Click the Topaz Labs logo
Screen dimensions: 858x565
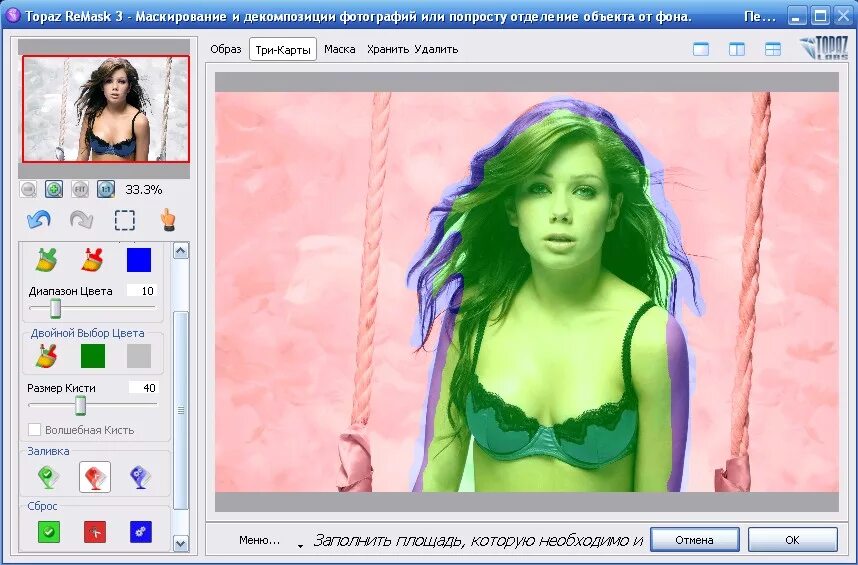(x=824, y=48)
